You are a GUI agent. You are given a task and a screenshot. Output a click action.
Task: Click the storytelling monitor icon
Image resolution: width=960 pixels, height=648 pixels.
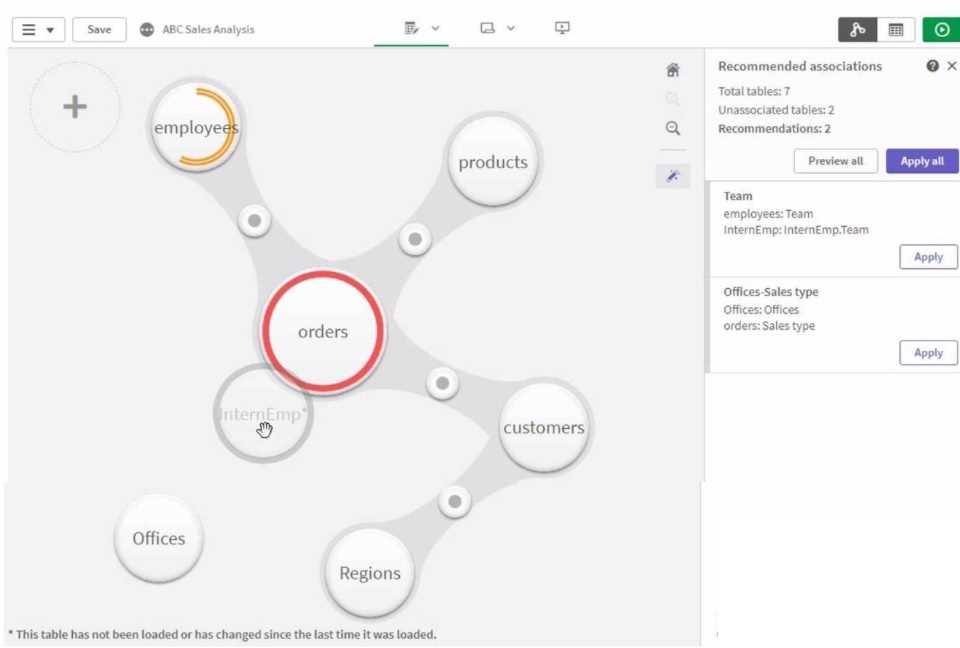(x=561, y=29)
